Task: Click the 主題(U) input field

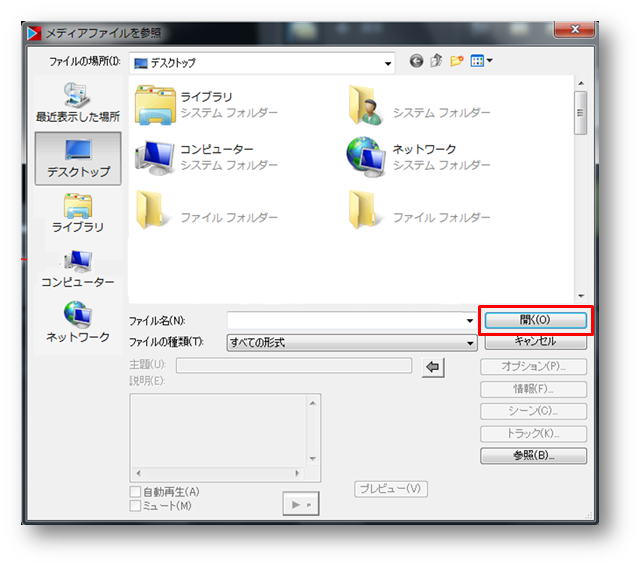Action: (294, 365)
